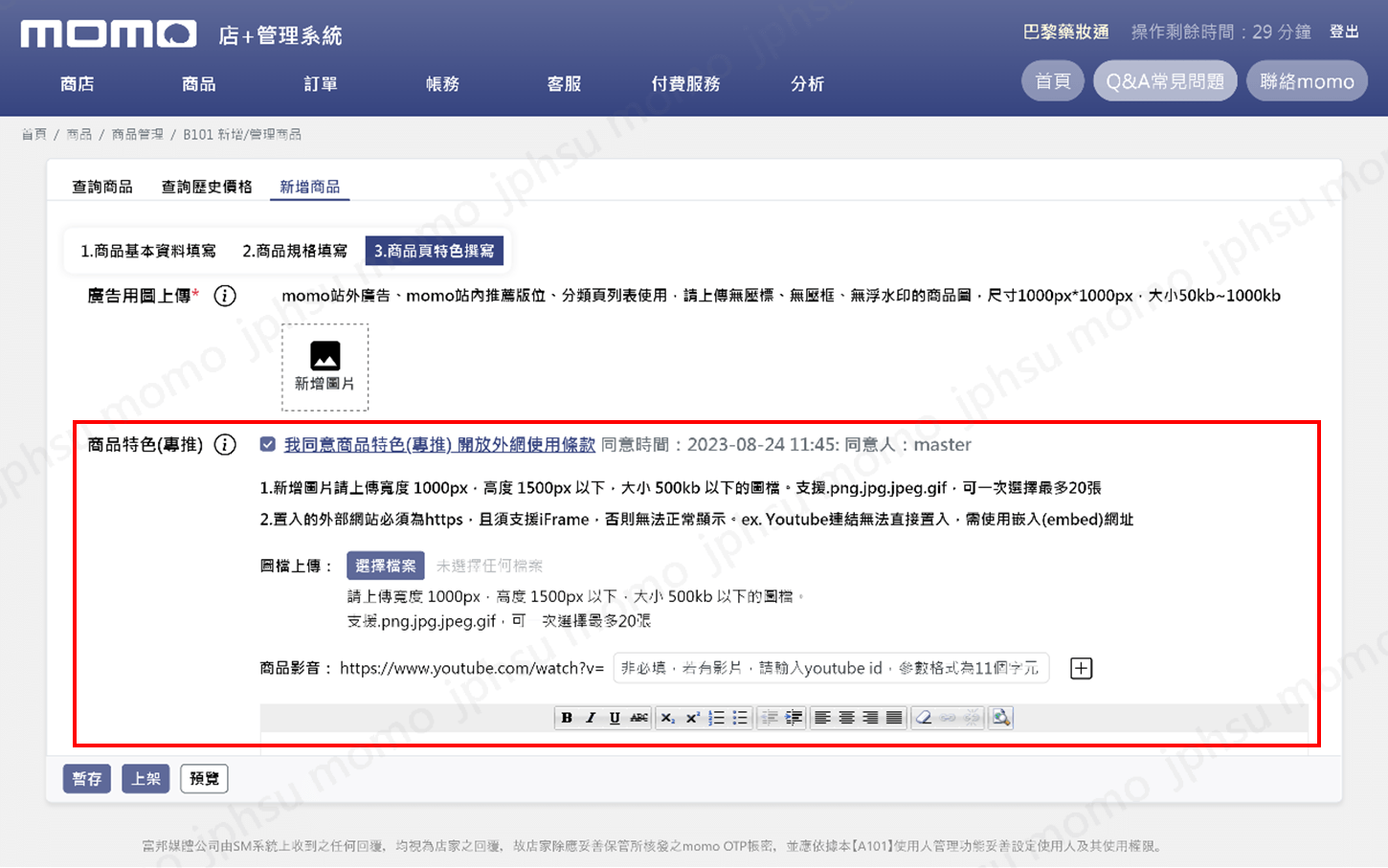The height and width of the screenshot is (868, 1388).
Task: Click the 巴黎藥妝通 account name
Action: 1065,32
